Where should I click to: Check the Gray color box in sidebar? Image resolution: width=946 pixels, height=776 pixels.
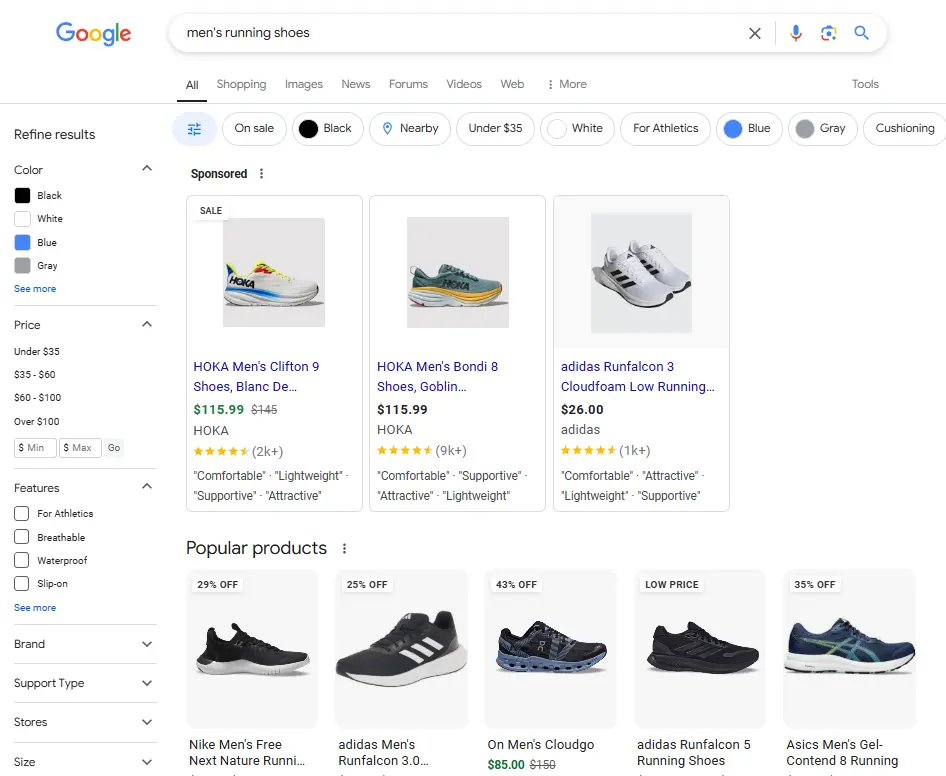pyautogui.click(x=22, y=266)
